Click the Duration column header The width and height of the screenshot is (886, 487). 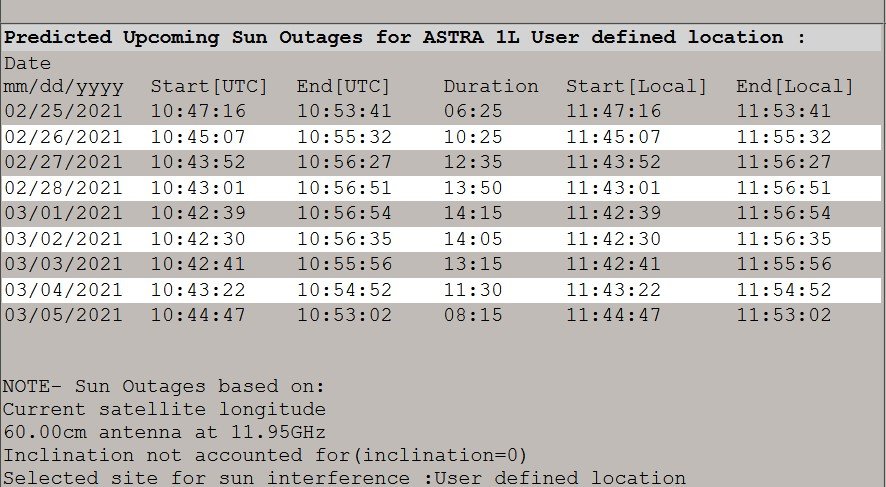[x=490, y=86]
